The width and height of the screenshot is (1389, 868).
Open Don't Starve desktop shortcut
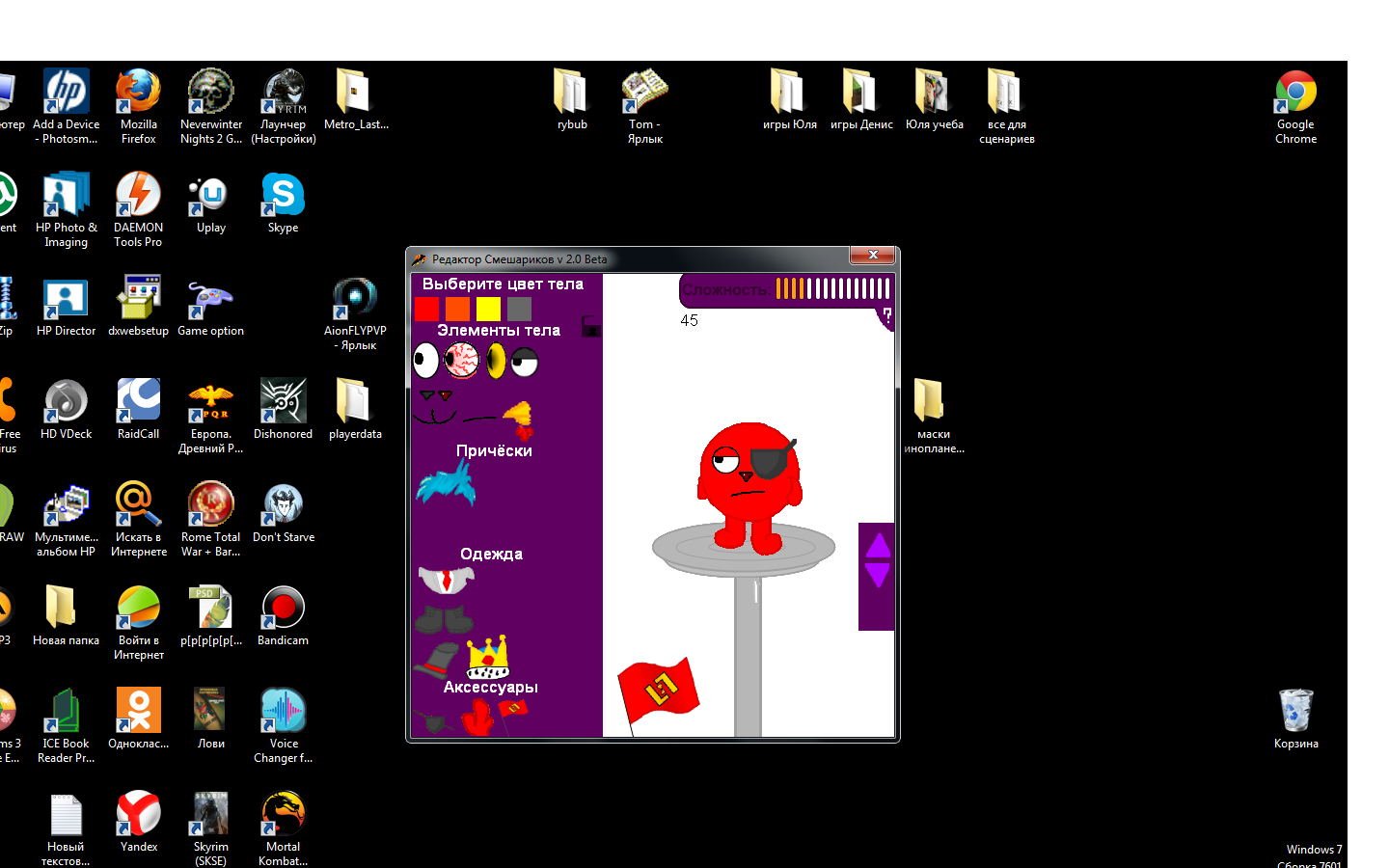tap(284, 512)
